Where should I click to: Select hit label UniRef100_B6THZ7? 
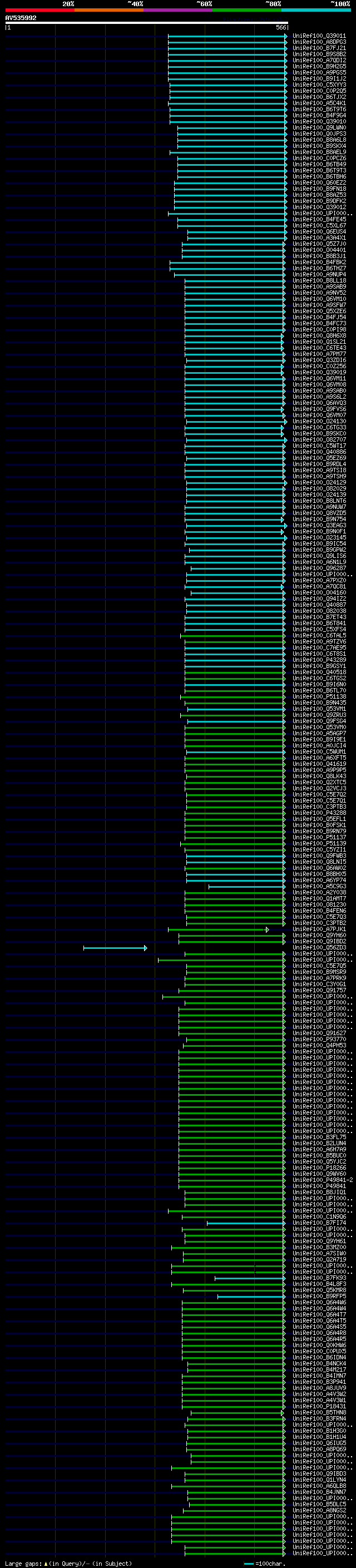tap(319, 269)
